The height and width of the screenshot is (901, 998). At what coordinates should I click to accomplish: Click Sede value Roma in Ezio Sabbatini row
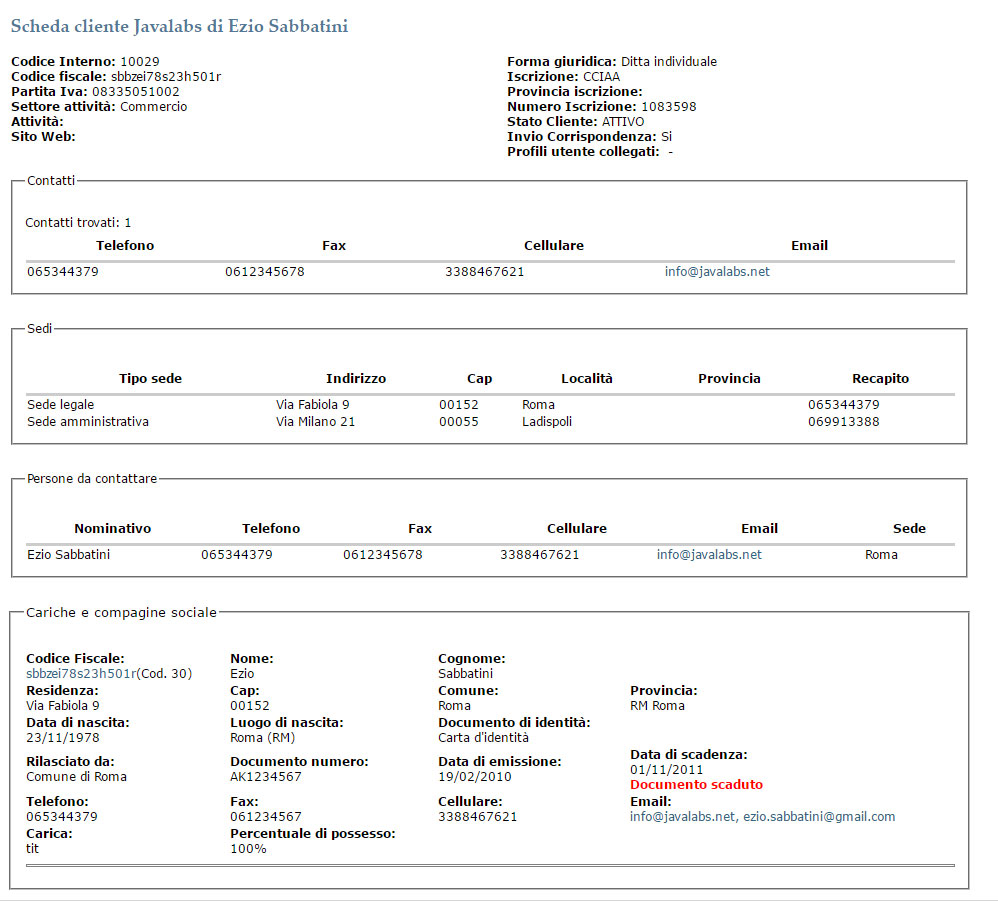[881, 555]
